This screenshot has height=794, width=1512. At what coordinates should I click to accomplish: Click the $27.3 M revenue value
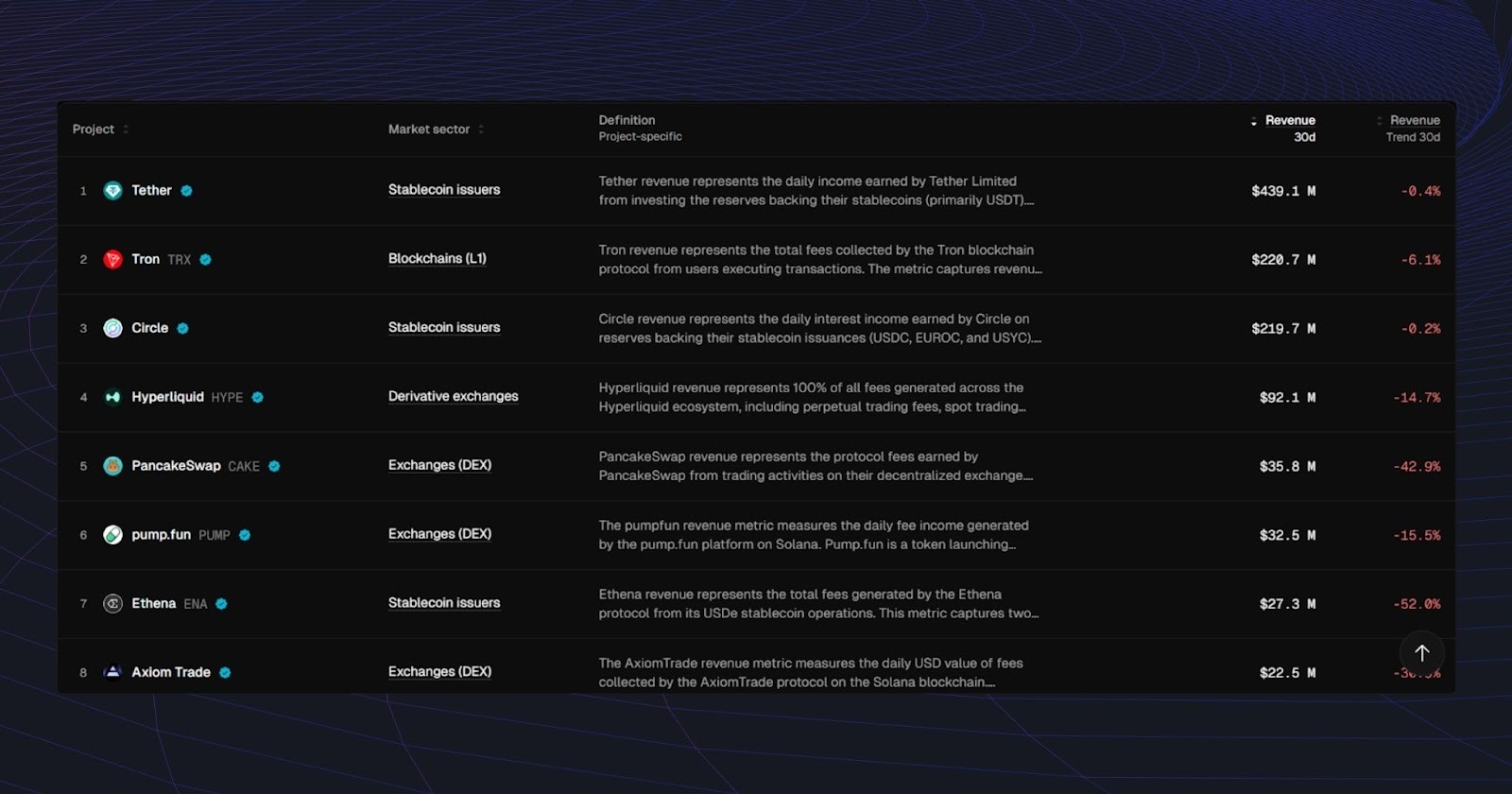(1287, 604)
